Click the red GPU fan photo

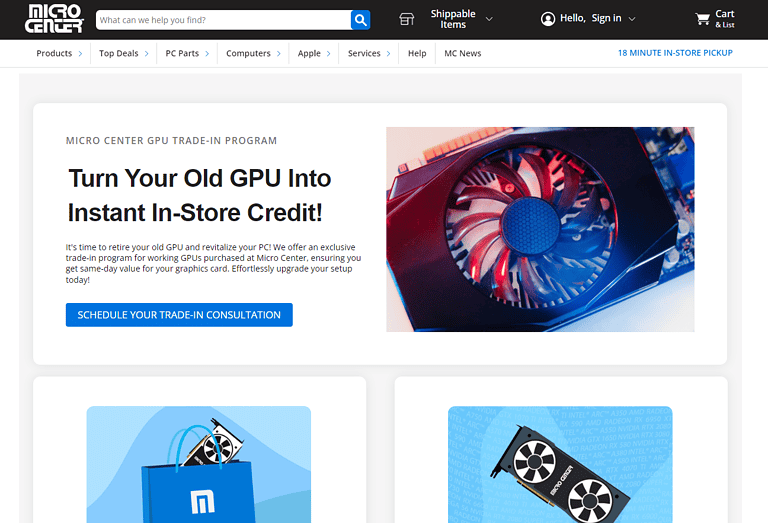pos(540,229)
